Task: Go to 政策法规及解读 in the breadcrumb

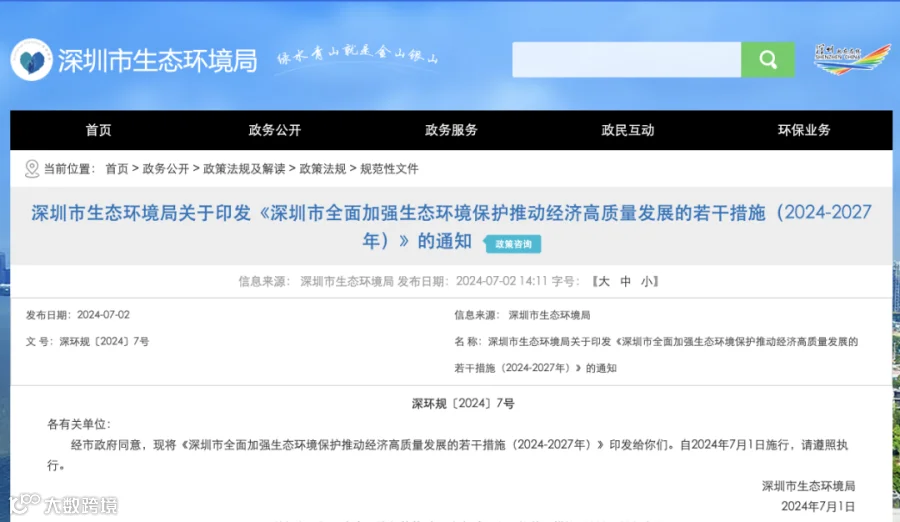Action: coord(244,169)
